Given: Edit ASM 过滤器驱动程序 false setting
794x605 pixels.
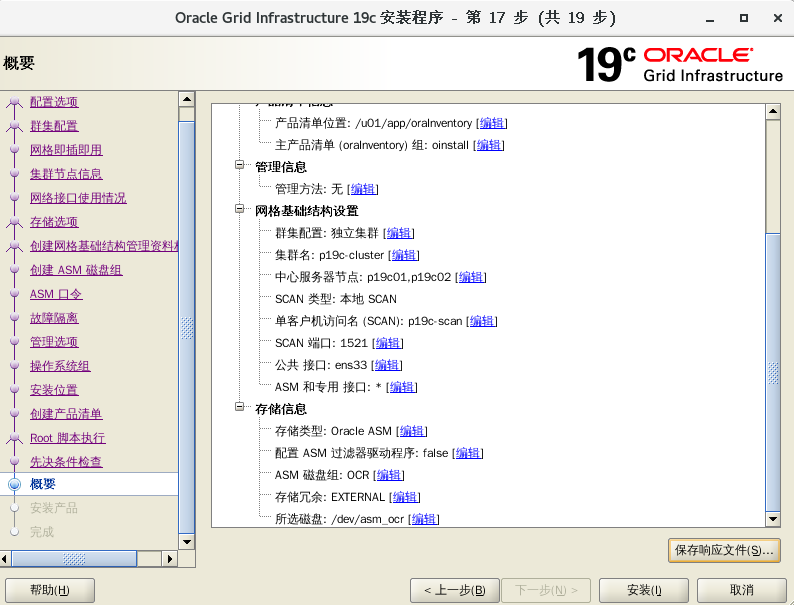Looking at the screenshot, I should point(468,453).
